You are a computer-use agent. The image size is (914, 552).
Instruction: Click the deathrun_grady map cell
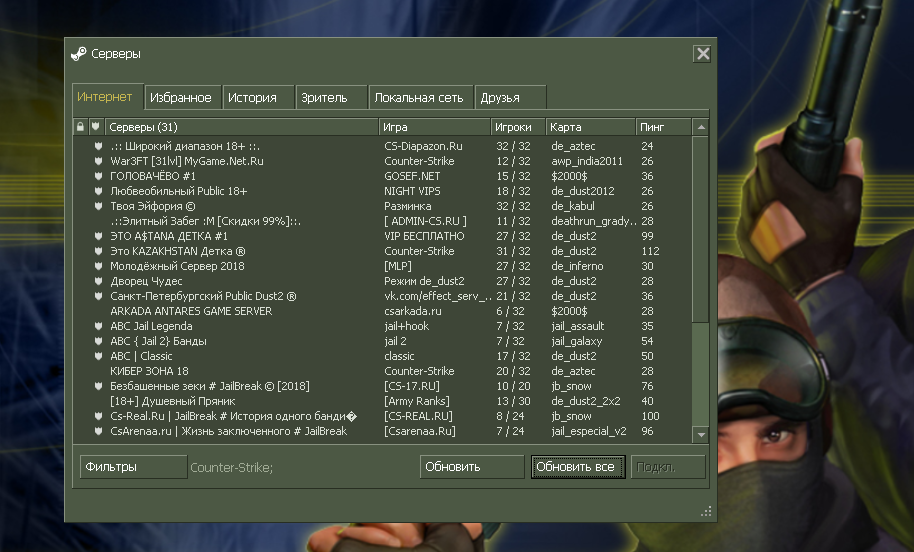coord(594,221)
